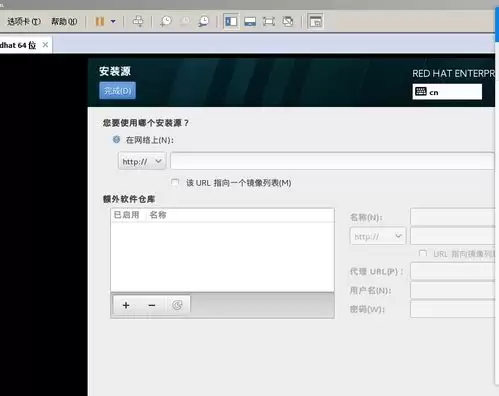This screenshot has height=396, width=499.
Task: Open the snapshot manager icon
Action: pyautogui.click(x=203, y=22)
